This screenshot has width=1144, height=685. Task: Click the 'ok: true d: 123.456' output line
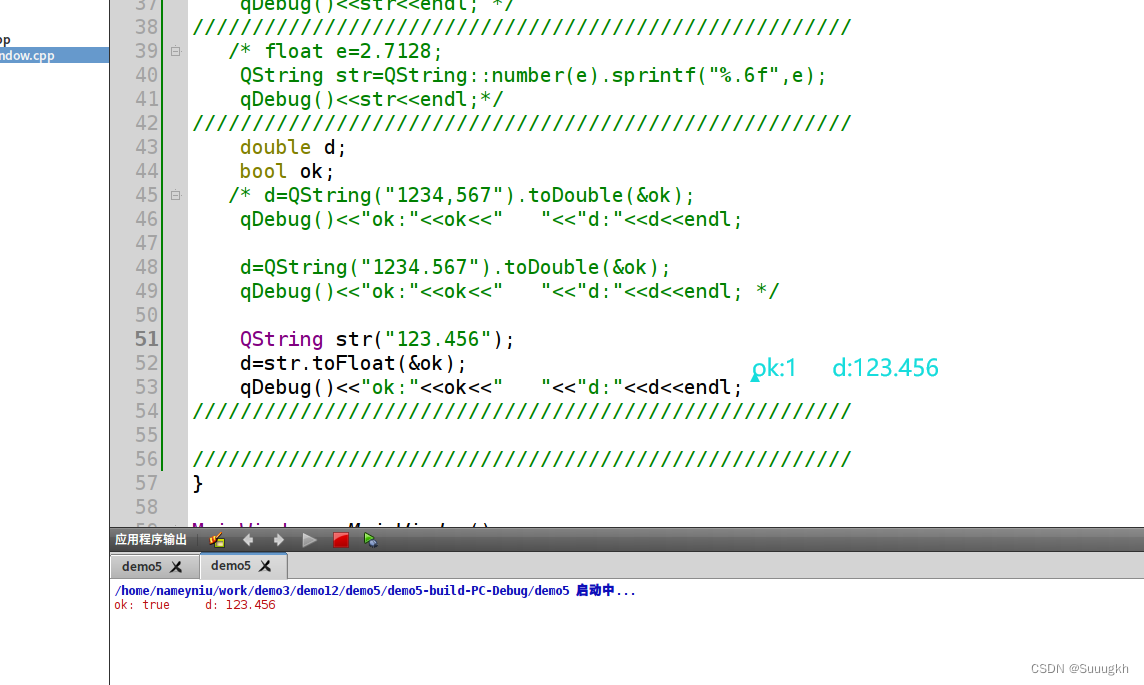(195, 605)
